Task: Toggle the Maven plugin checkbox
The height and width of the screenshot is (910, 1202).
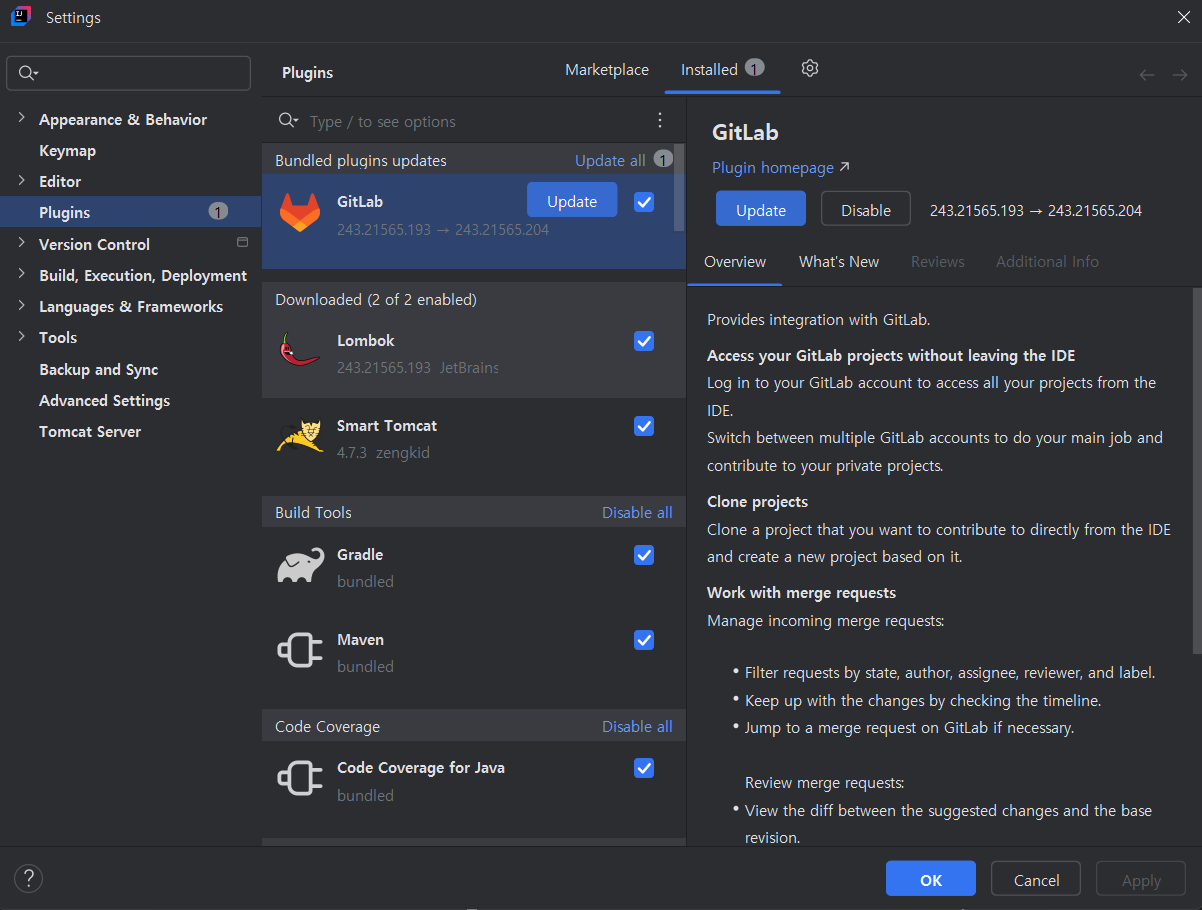Action: pyautogui.click(x=644, y=640)
